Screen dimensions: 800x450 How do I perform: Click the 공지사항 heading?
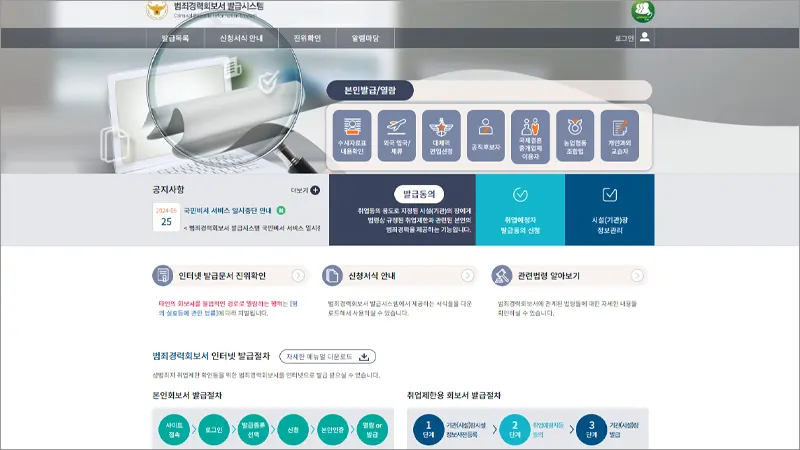(x=168, y=189)
